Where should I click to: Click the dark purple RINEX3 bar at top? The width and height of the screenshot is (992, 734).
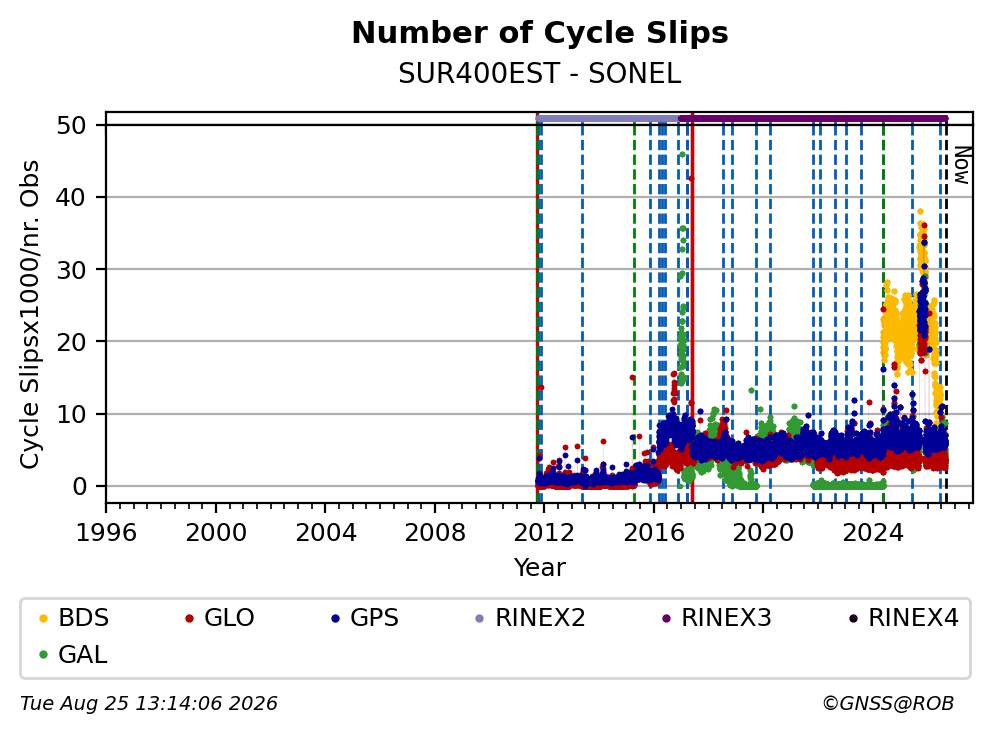coord(813,118)
